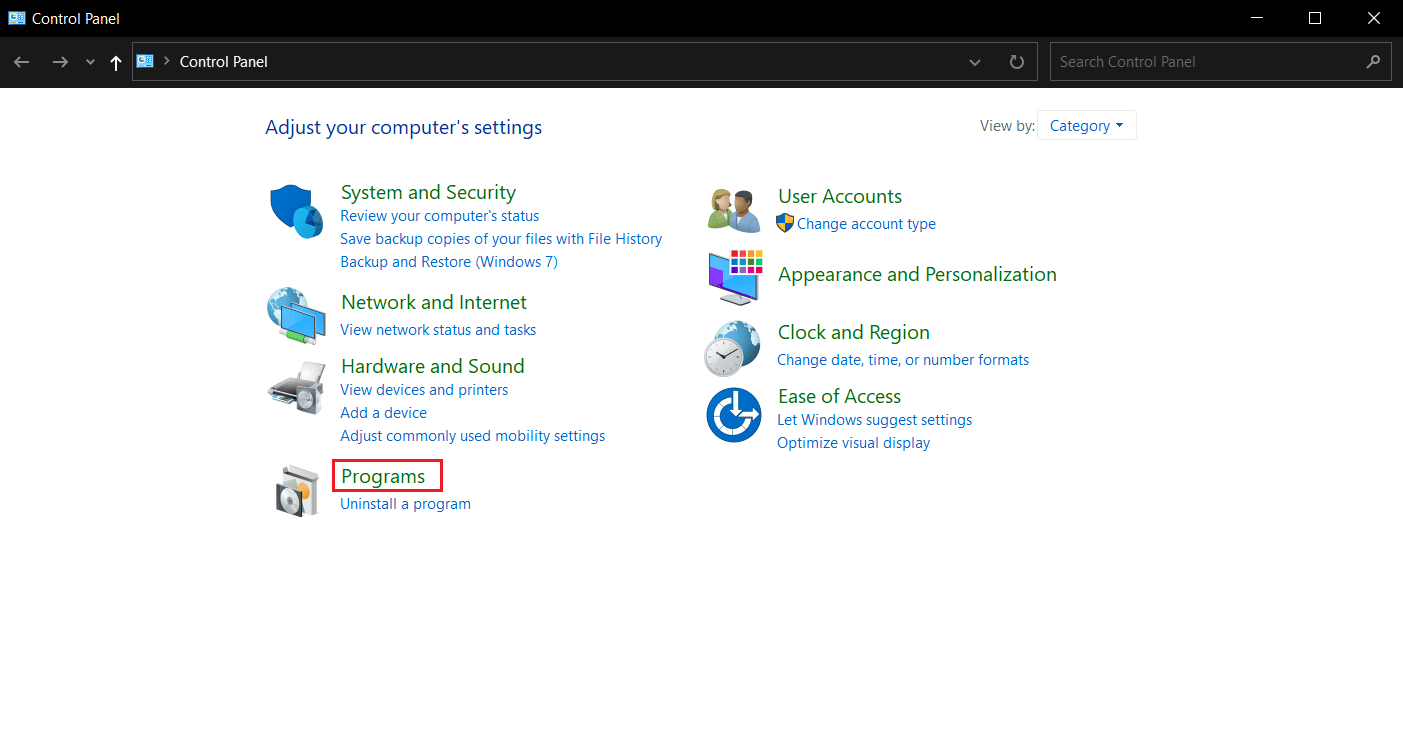Open the Programs category heading
Screen dimensions: 1403x738
(x=383, y=476)
